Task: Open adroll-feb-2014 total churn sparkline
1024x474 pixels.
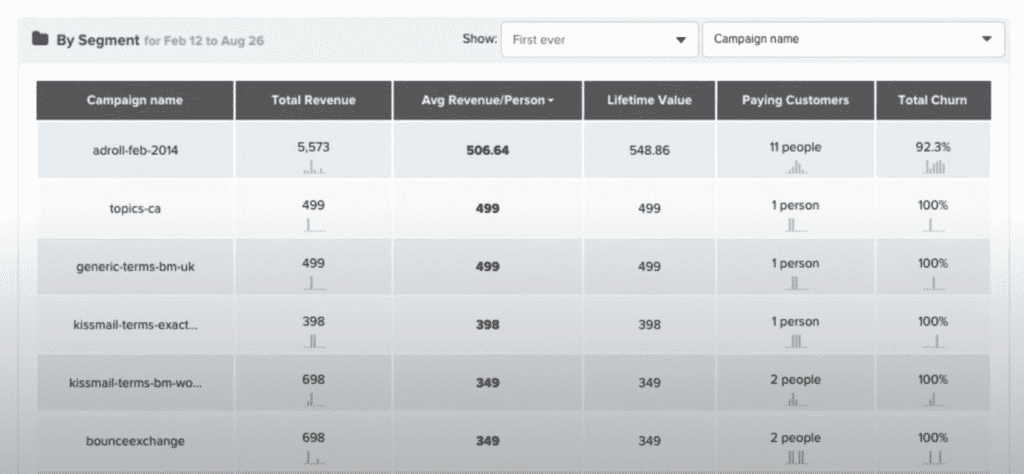Action: (933, 167)
